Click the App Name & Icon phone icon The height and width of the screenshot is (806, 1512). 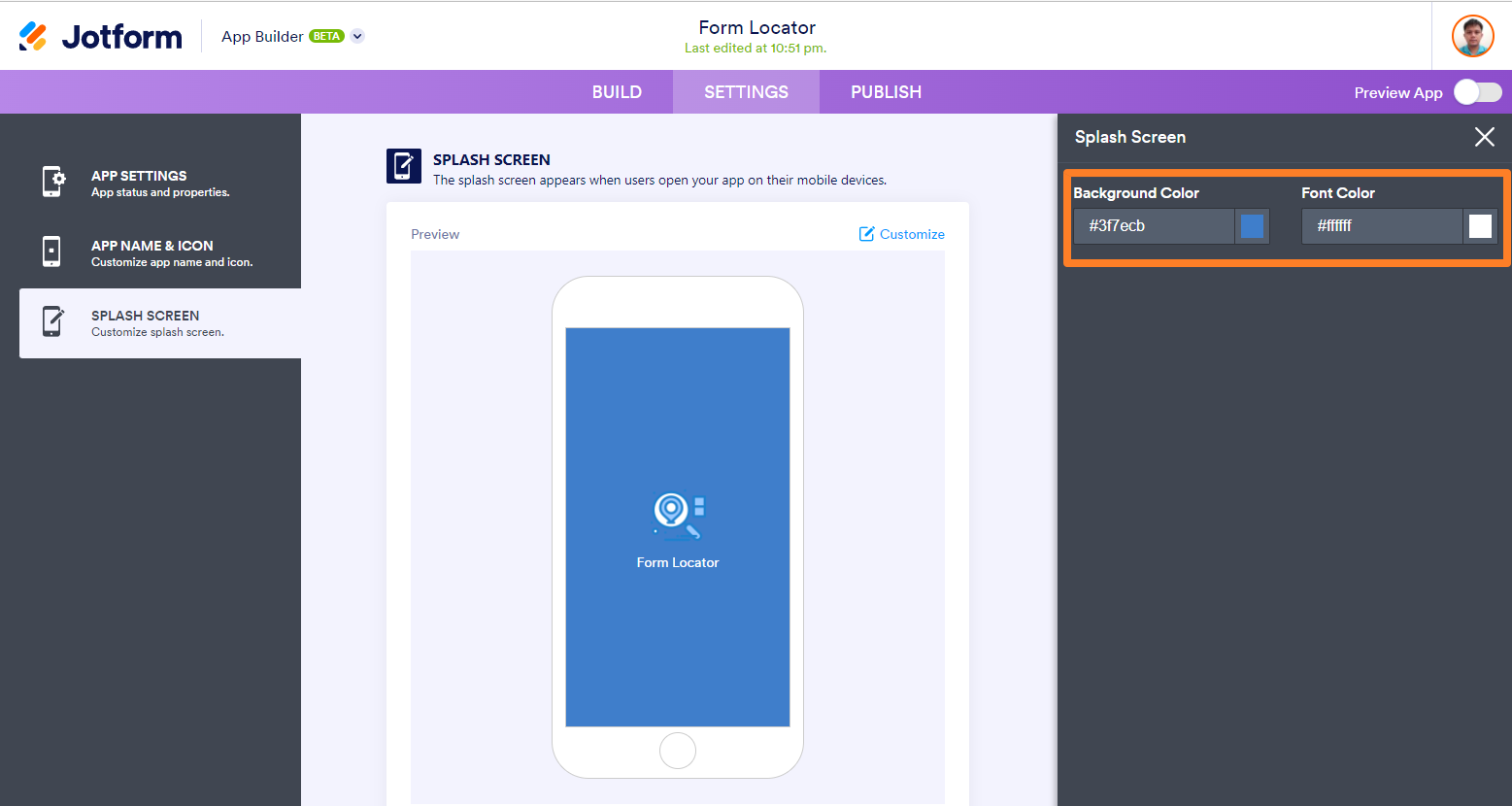[x=51, y=252]
